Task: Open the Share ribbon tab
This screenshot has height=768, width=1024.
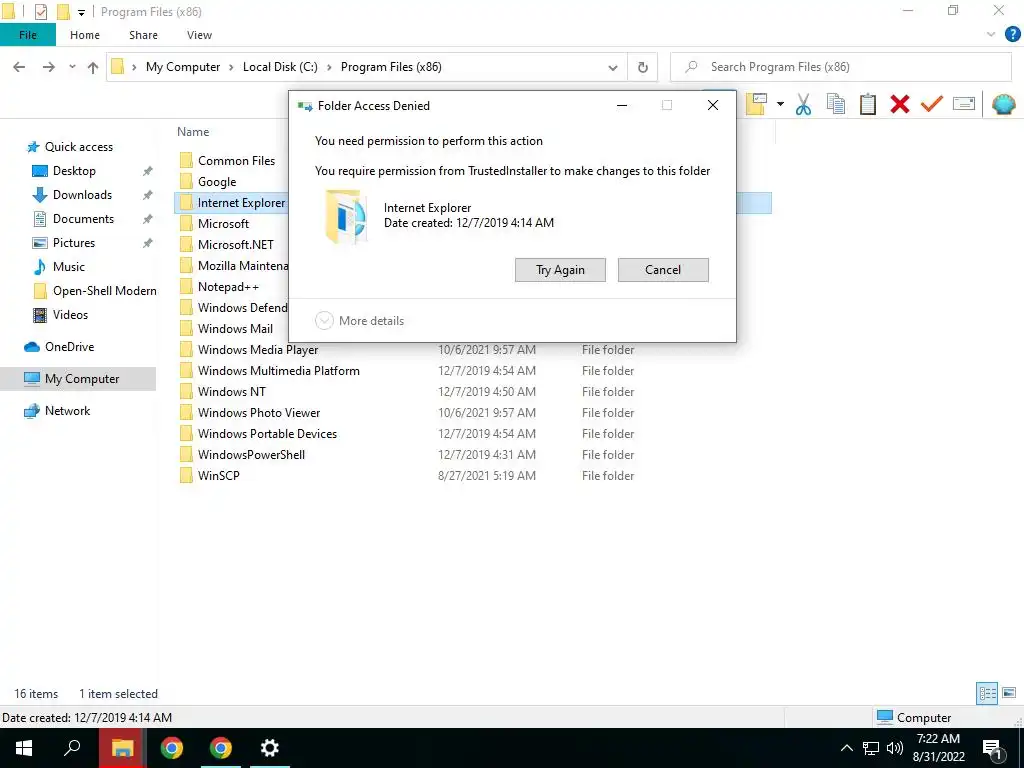Action: click(143, 35)
